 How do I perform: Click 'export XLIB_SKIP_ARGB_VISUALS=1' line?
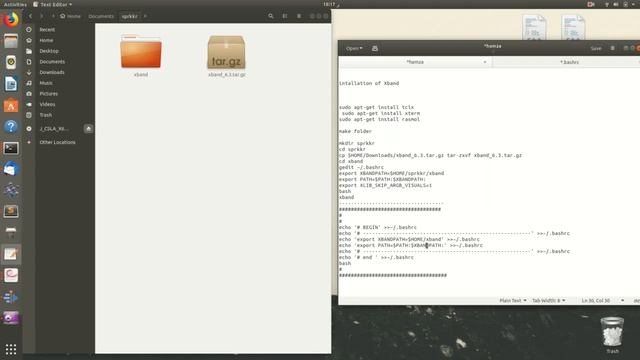click(x=385, y=185)
